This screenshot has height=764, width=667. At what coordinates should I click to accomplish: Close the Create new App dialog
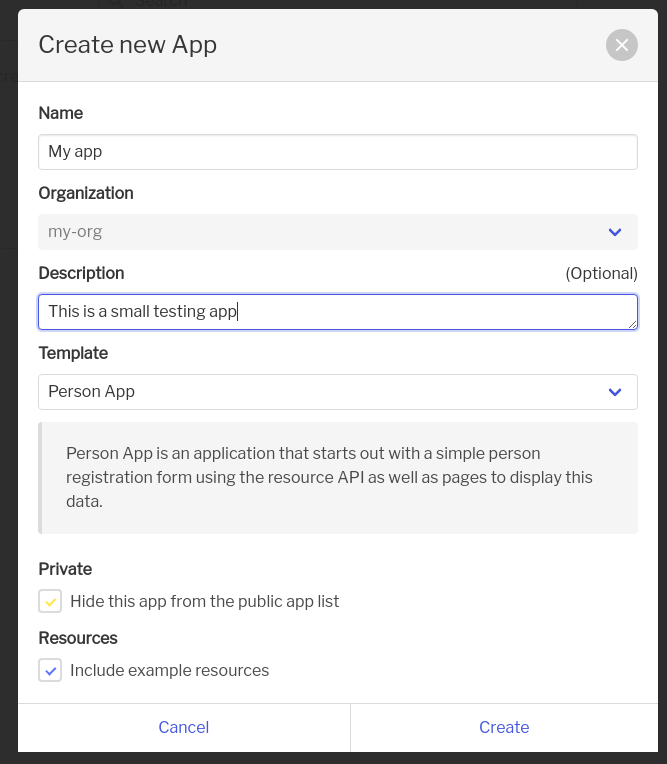tap(622, 45)
